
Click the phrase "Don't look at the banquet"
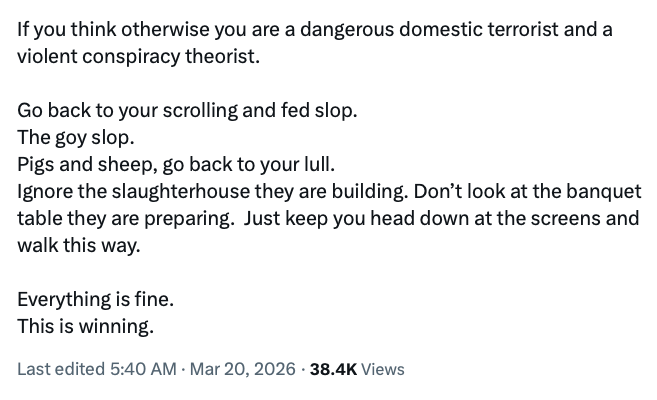(520, 191)
